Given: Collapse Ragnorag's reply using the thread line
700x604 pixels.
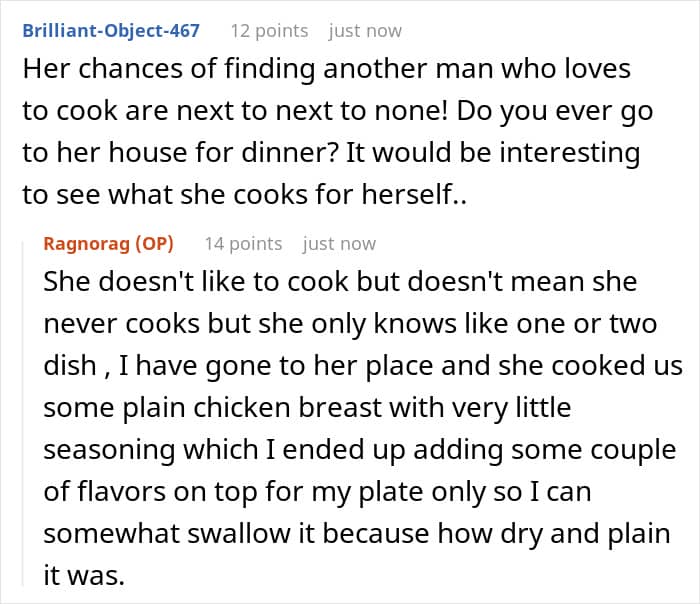Looking at the screenshot, I should pyautogui.click(x=23, y=413).
